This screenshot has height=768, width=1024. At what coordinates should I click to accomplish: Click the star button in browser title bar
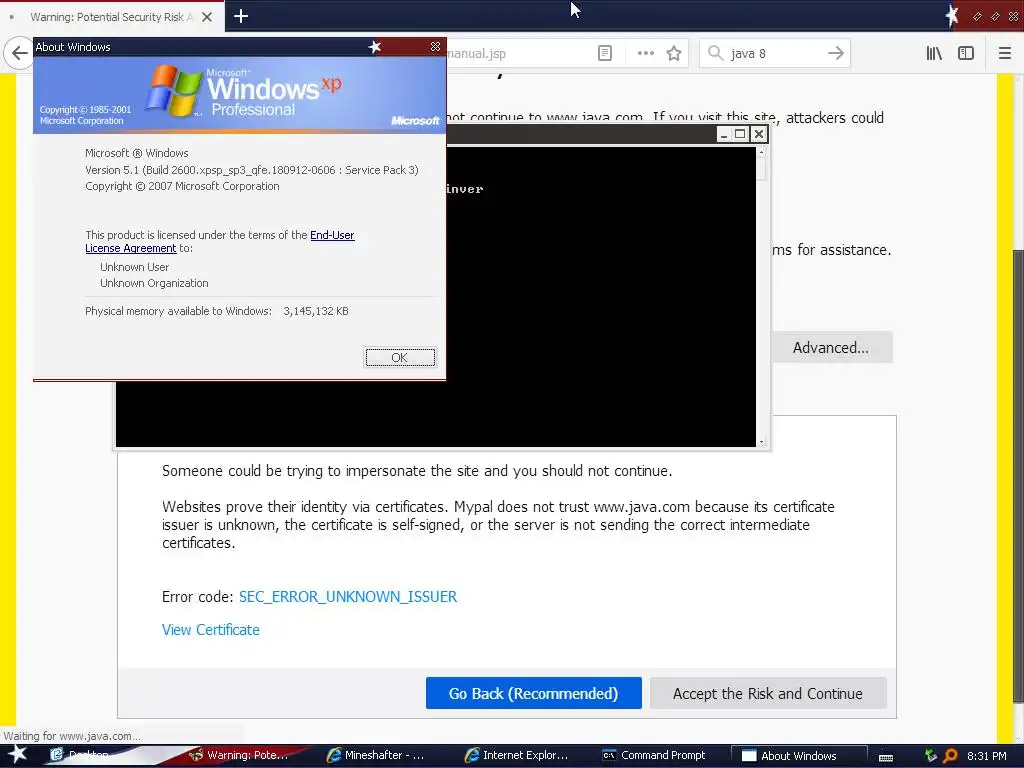(952, 16)
